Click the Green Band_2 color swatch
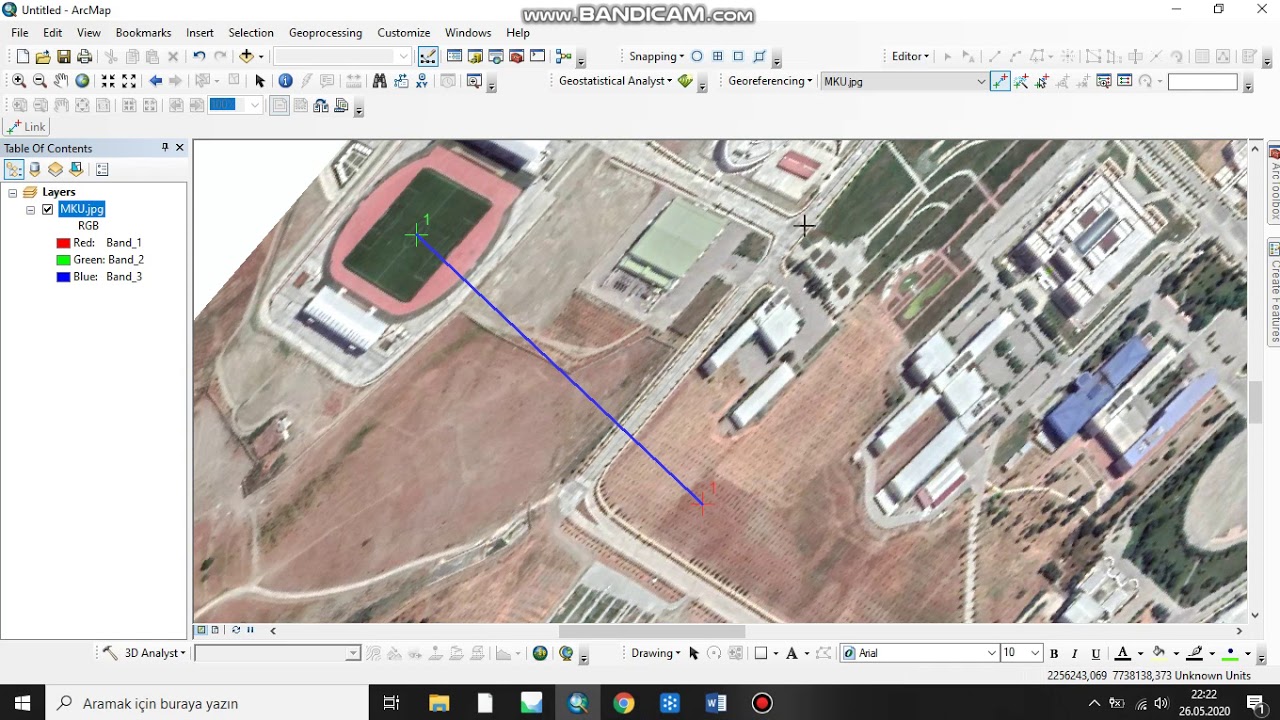Image resolution: width=1280 pixels, height=720 pixels. click(x=63, y=260)
